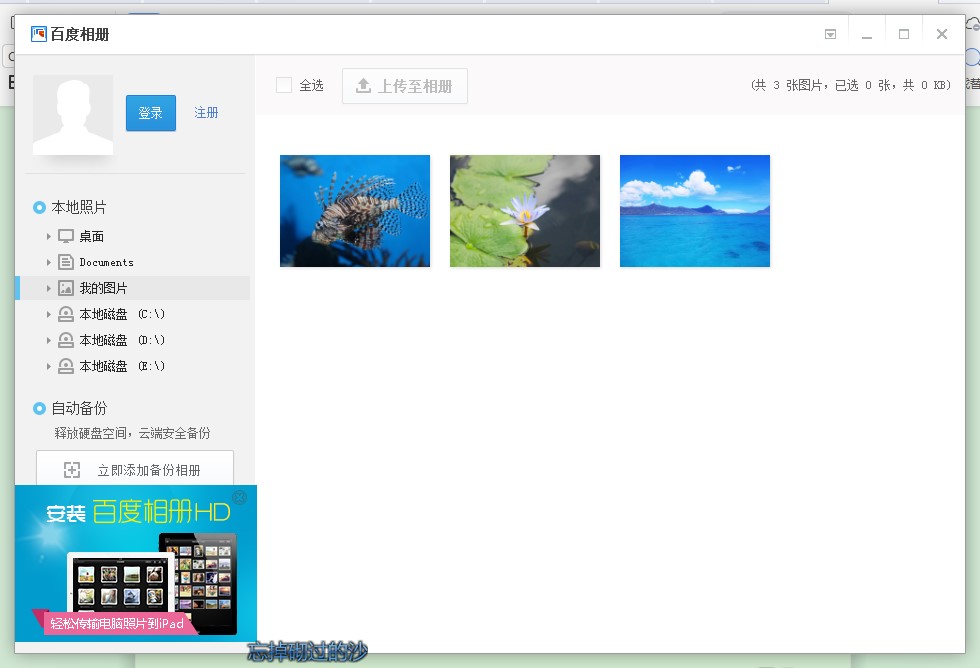Click the My Pictures (我的图片) icon
The image size is (980, 668).
coord(66,288)
